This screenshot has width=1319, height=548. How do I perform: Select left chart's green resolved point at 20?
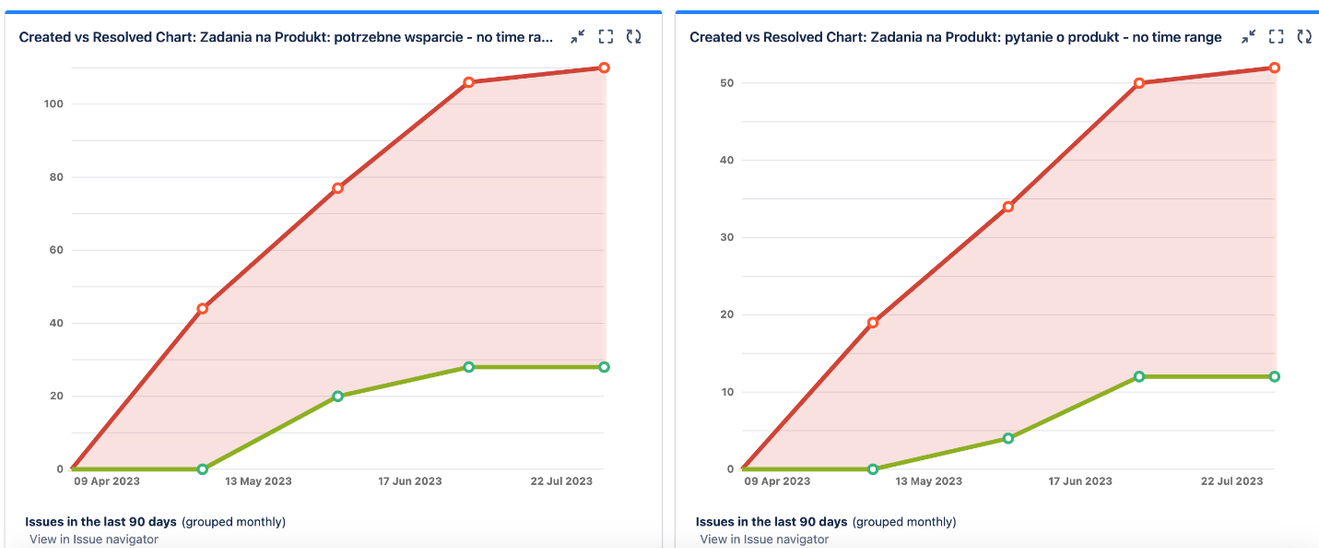pos(338,396)
